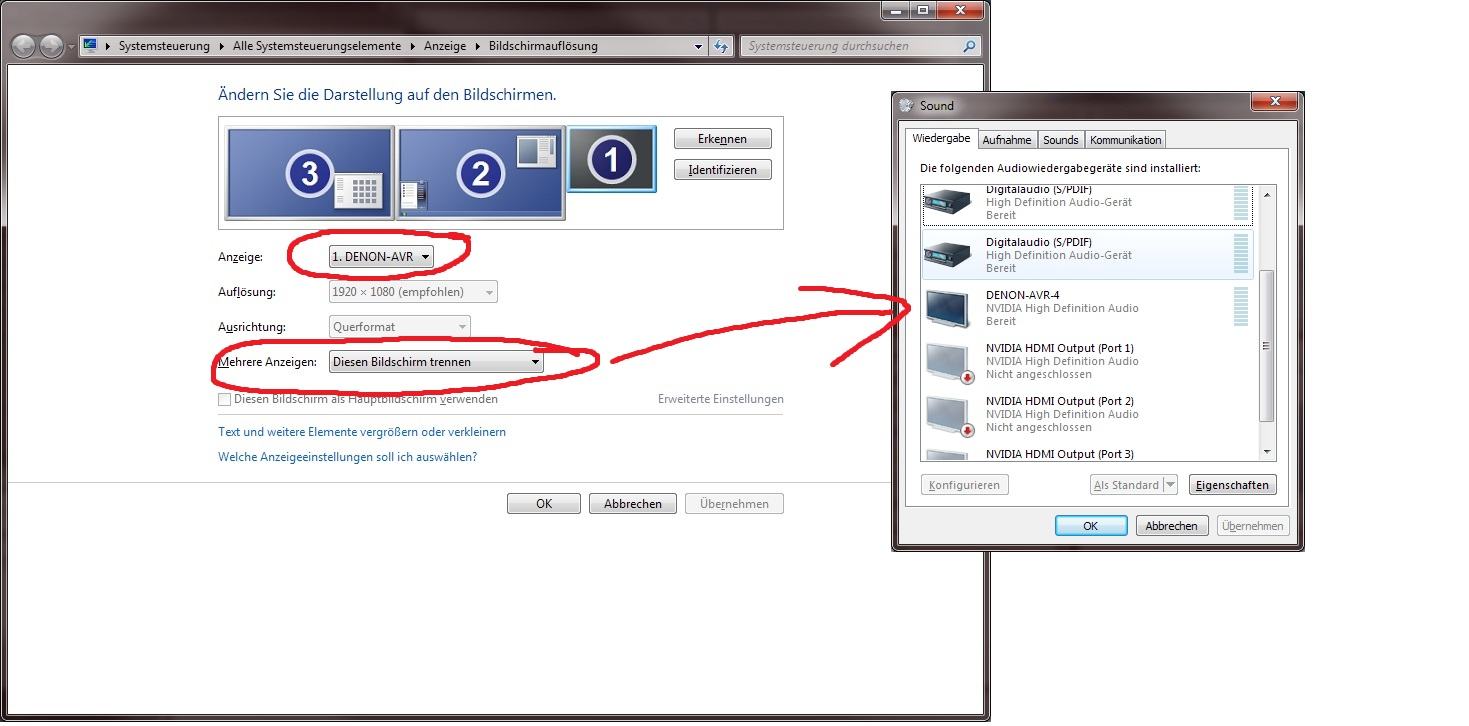Toggle 'Diesen Bildschirm als Hauptbildschirm verwenden' checkbox
Viewport: 1469px width, 726px height.
[224, 399]
